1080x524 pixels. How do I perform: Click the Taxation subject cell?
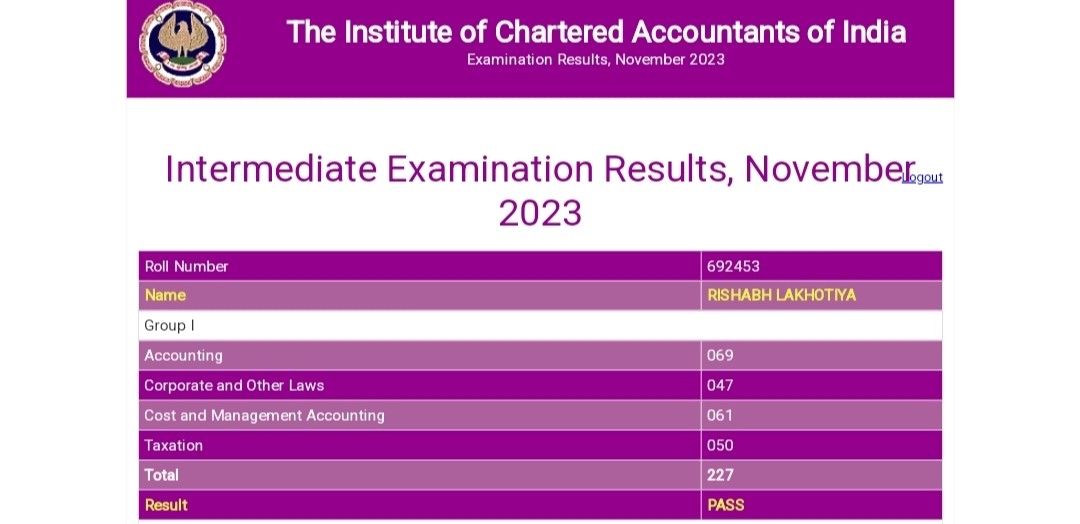[419, 446]
